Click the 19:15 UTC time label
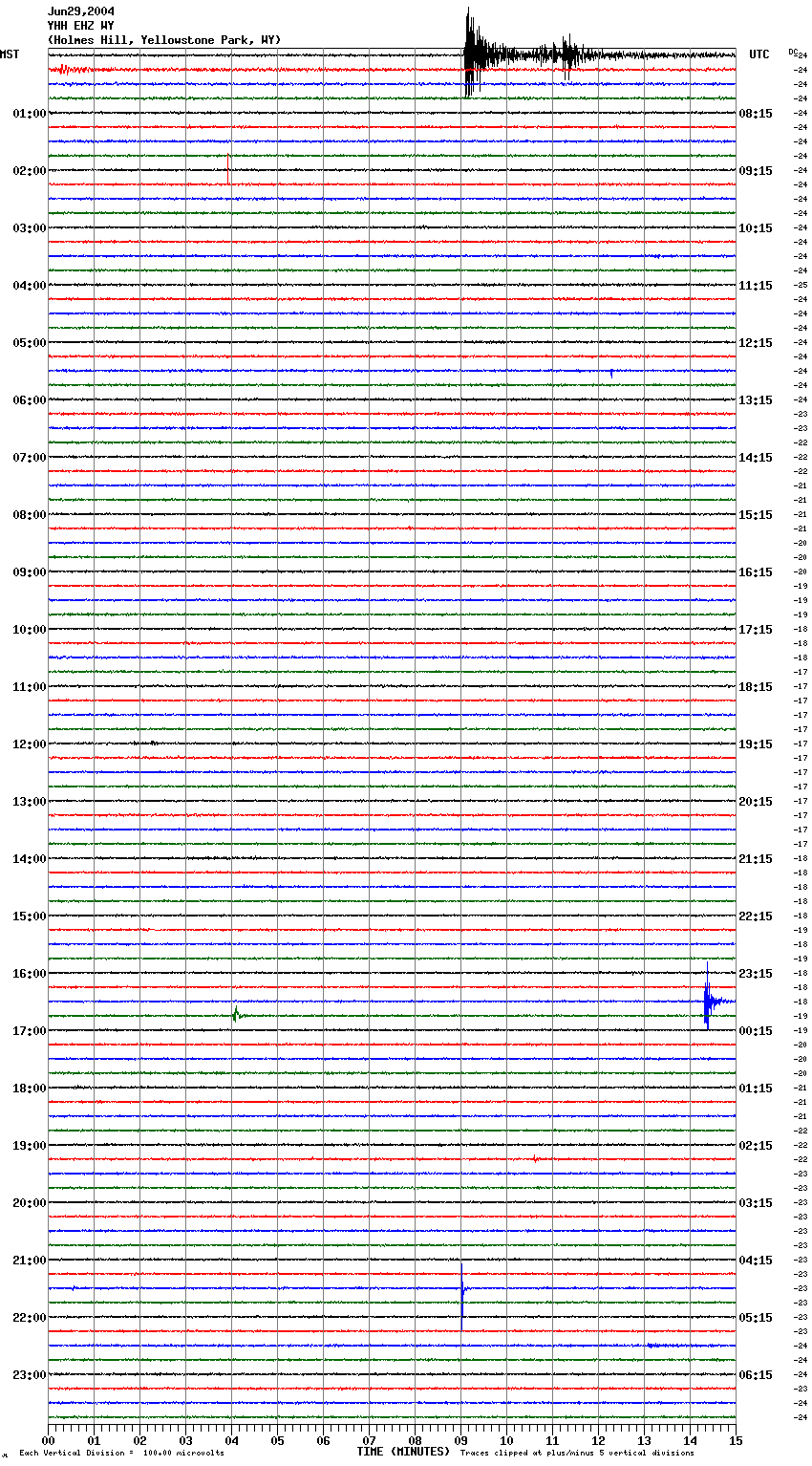The width and height of the screenshot is (812, 1466). [x=756, y=744]
